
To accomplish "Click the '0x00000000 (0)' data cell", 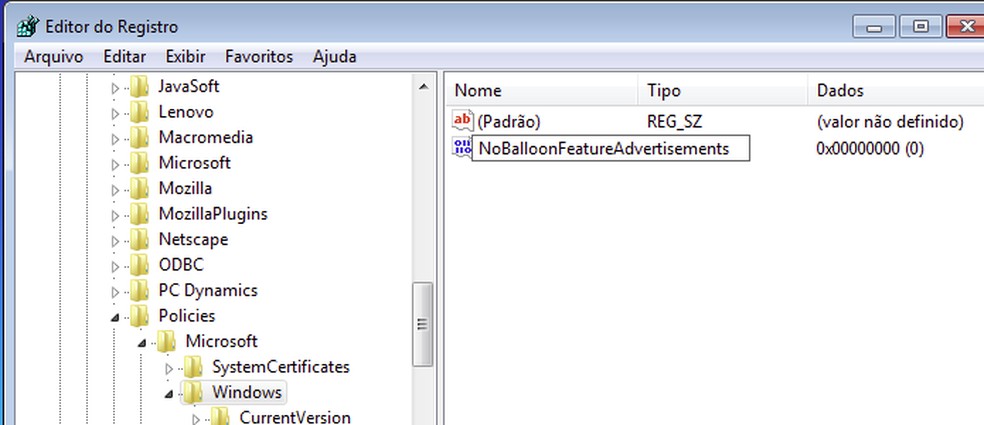I will (x=870, y=149).
